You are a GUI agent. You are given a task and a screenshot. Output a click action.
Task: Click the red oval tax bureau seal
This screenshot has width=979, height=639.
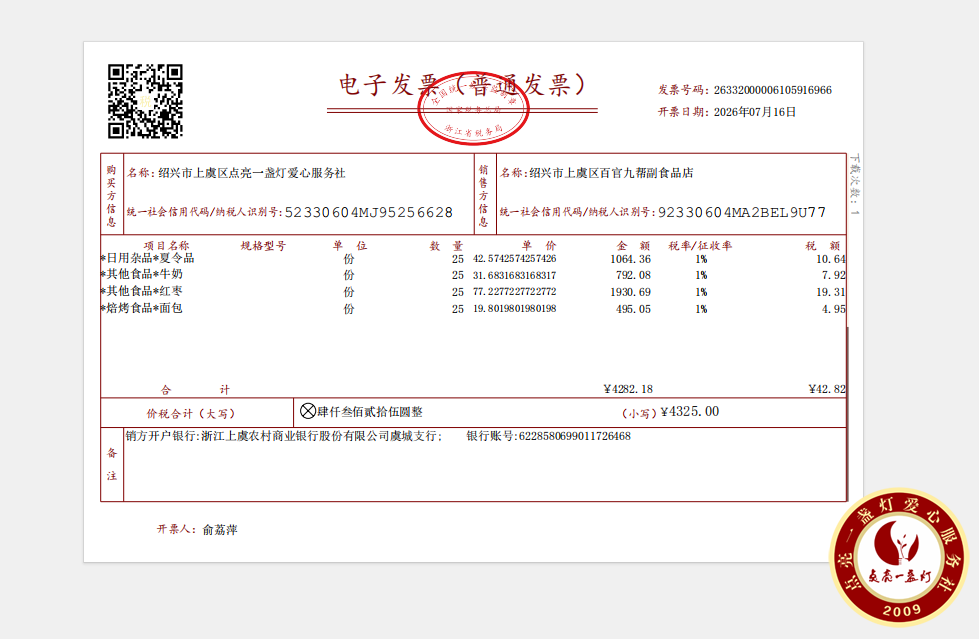click(x=473, y=108)
